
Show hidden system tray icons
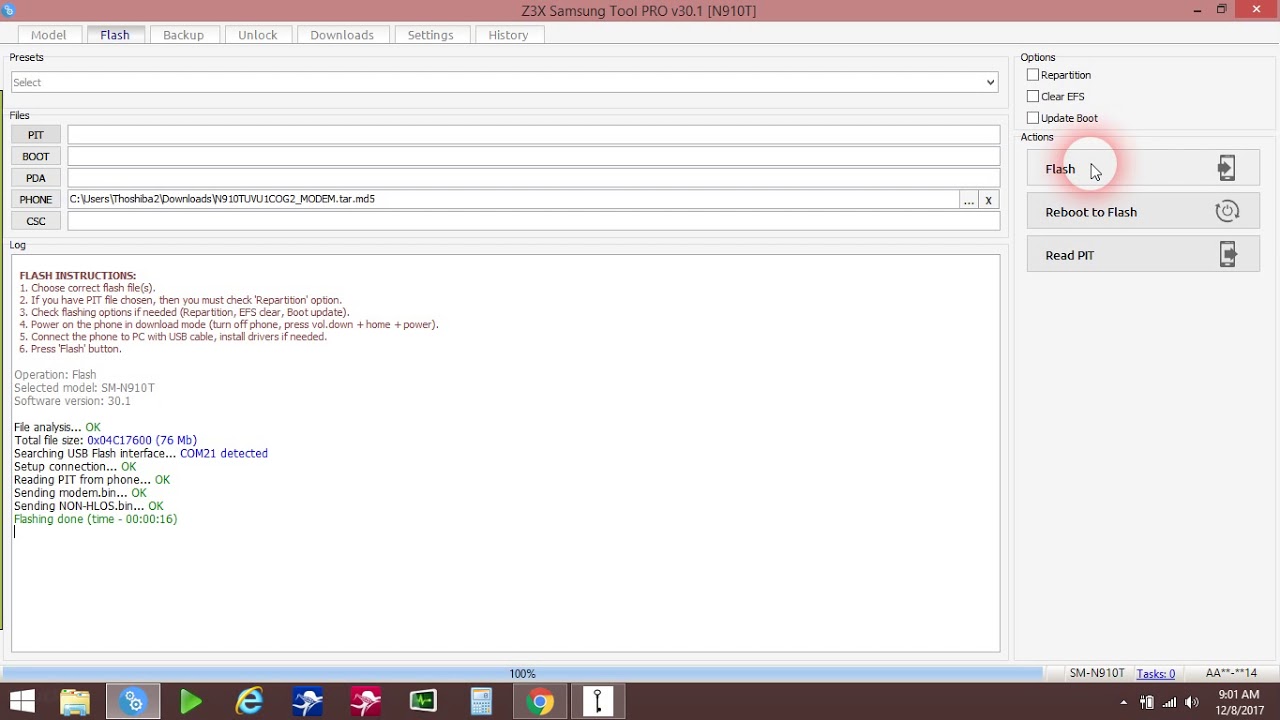[x=1123, y=702]
